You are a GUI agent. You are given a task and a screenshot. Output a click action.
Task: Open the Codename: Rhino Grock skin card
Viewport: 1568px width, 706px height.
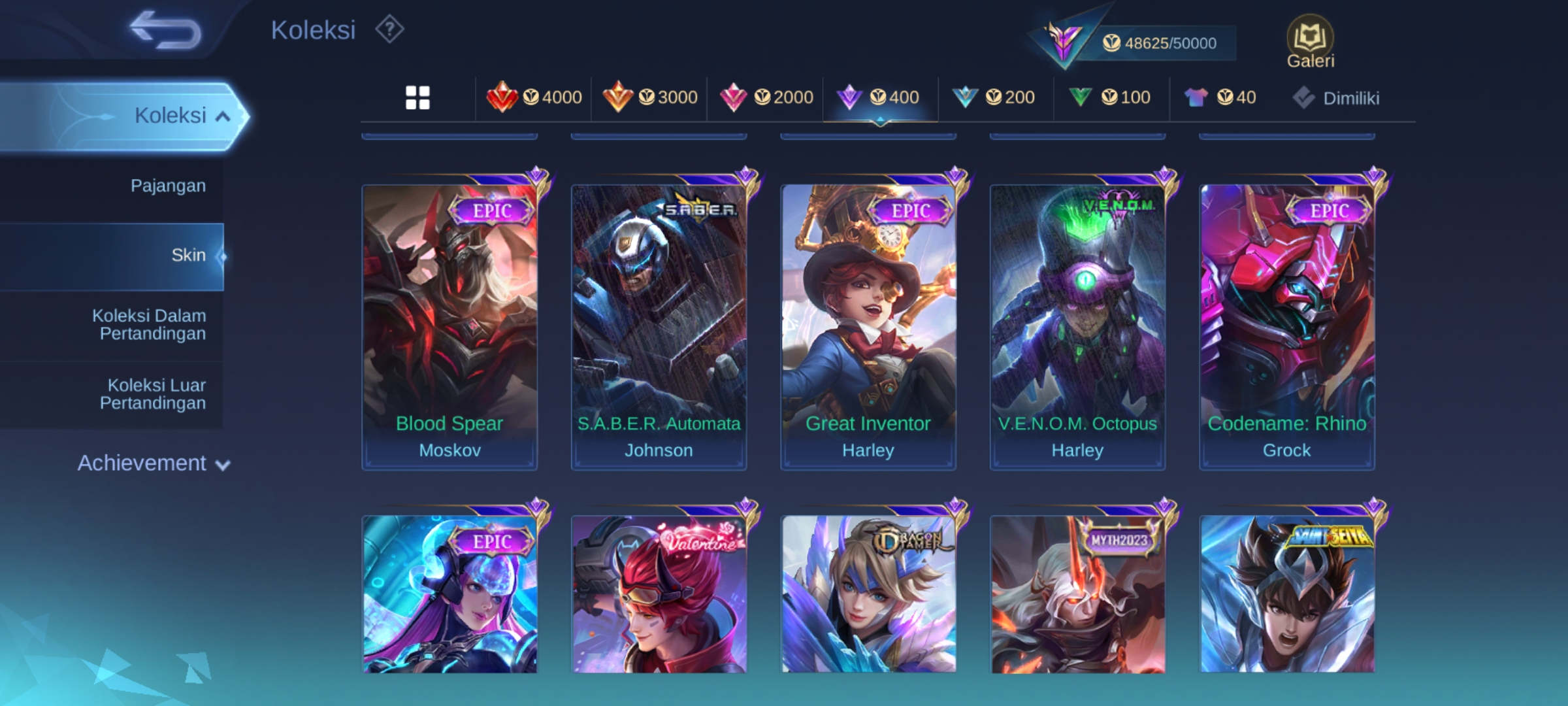(1287, 327)
